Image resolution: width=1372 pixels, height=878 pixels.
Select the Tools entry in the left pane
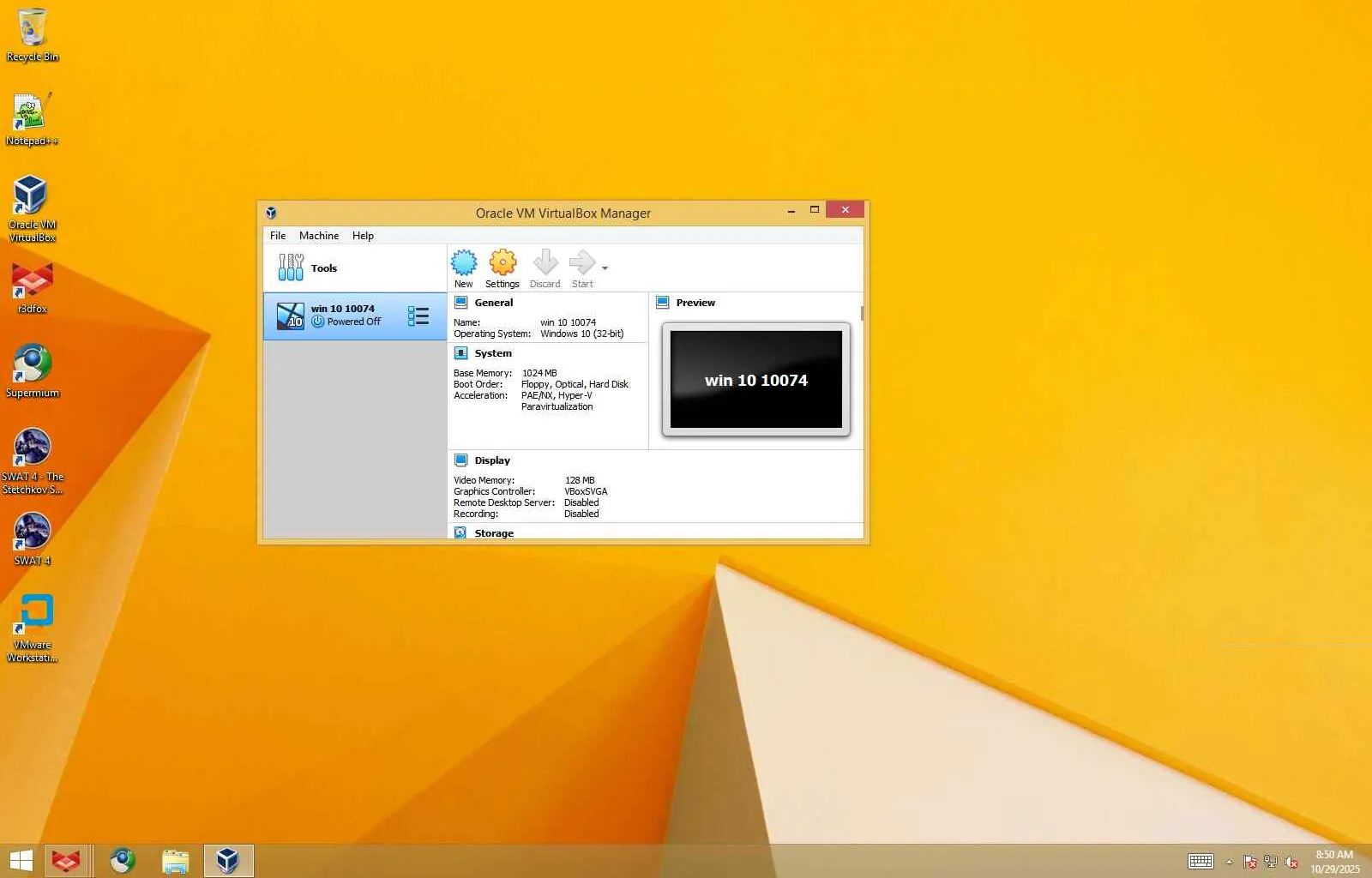click(355, 268)
